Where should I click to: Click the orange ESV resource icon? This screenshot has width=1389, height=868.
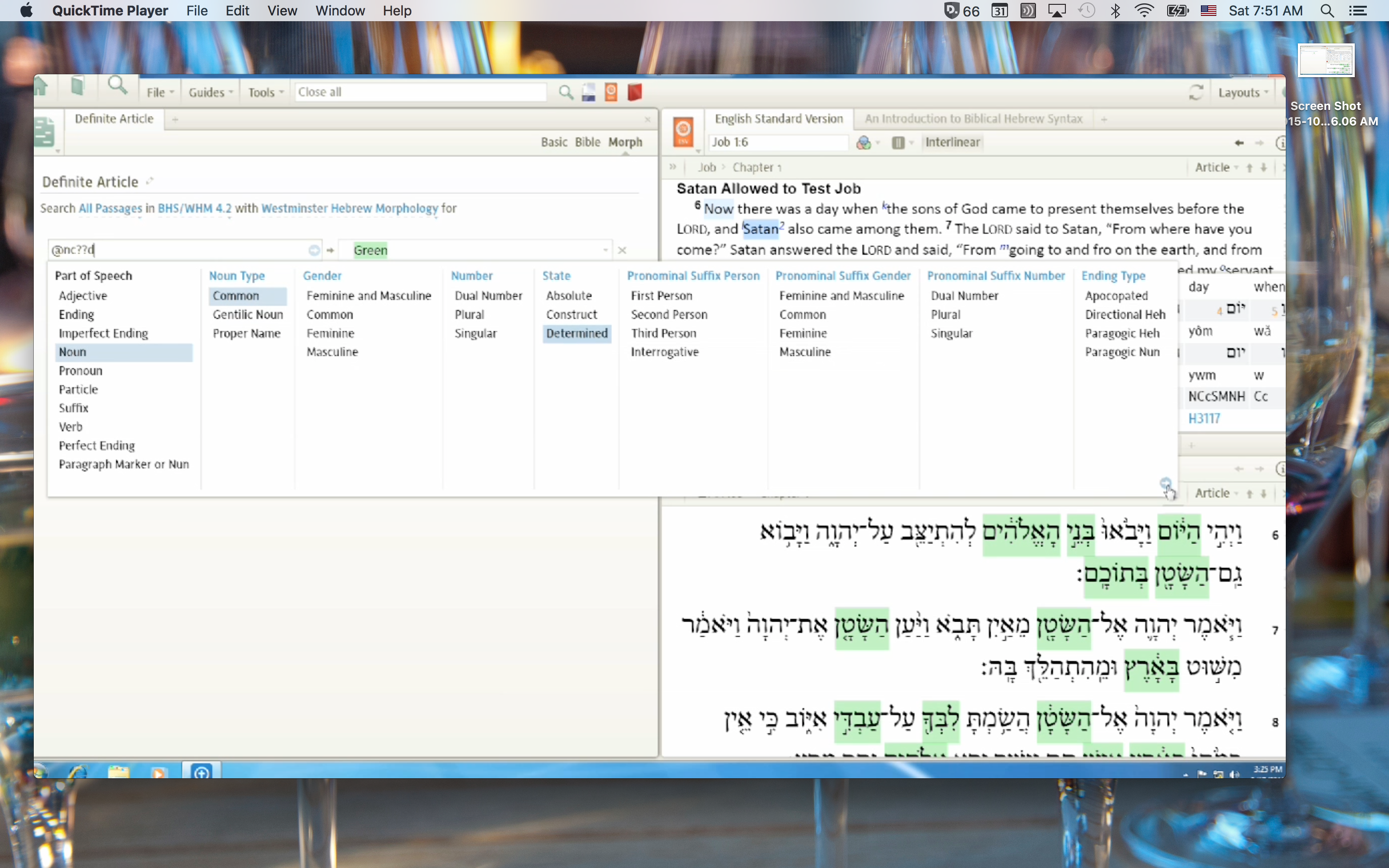683,132
